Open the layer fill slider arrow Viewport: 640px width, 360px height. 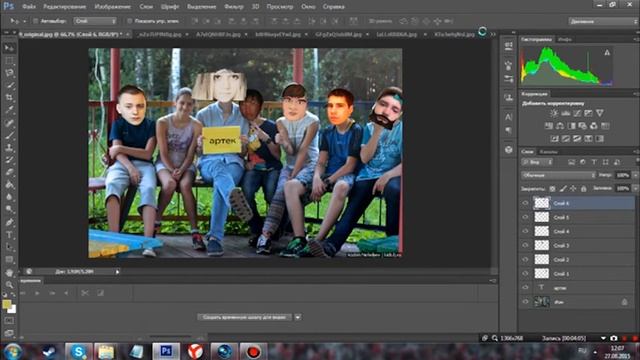635,188
